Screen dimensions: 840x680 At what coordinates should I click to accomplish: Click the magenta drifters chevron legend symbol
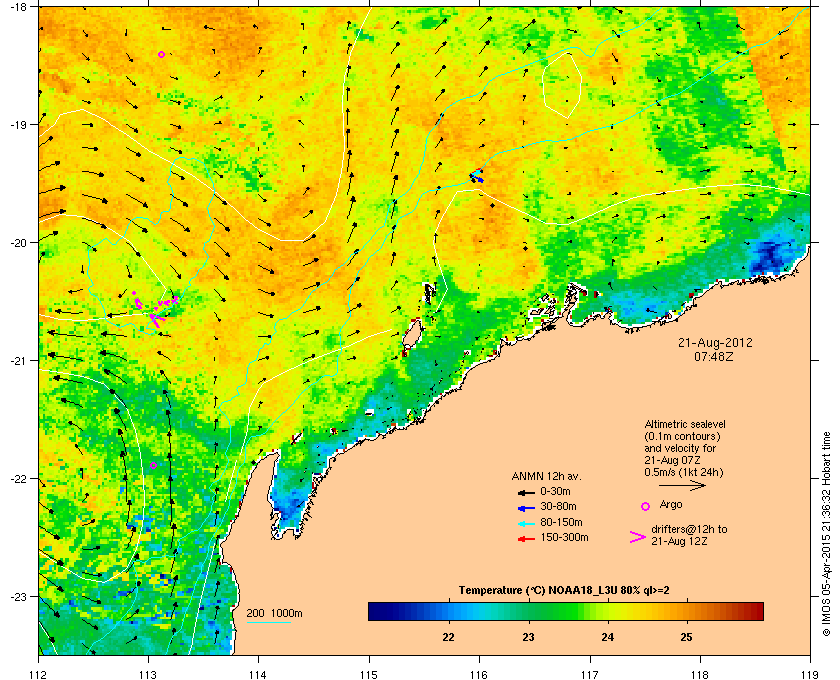pos(638,537)
